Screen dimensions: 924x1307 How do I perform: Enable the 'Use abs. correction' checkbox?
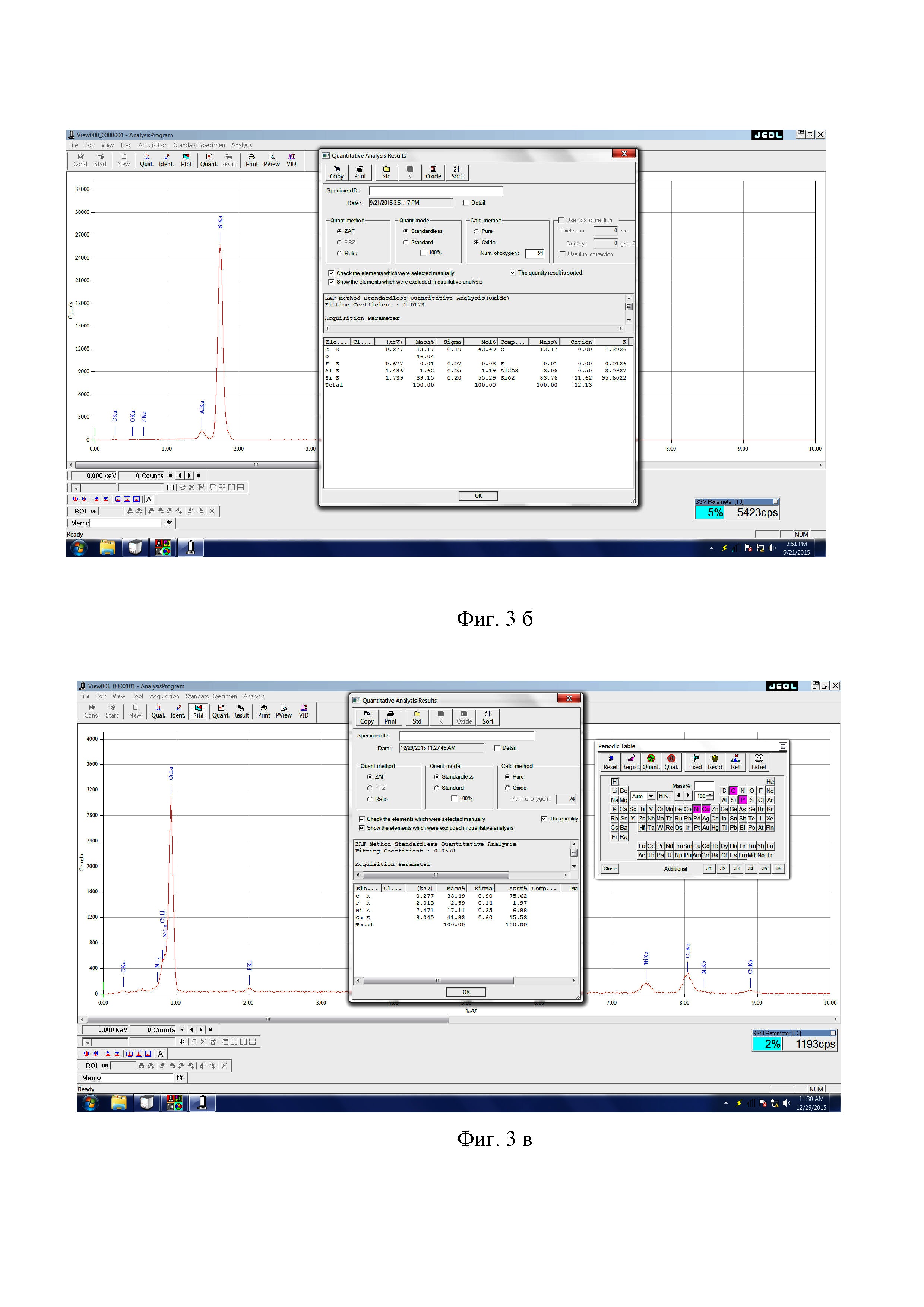coord(561,220)
